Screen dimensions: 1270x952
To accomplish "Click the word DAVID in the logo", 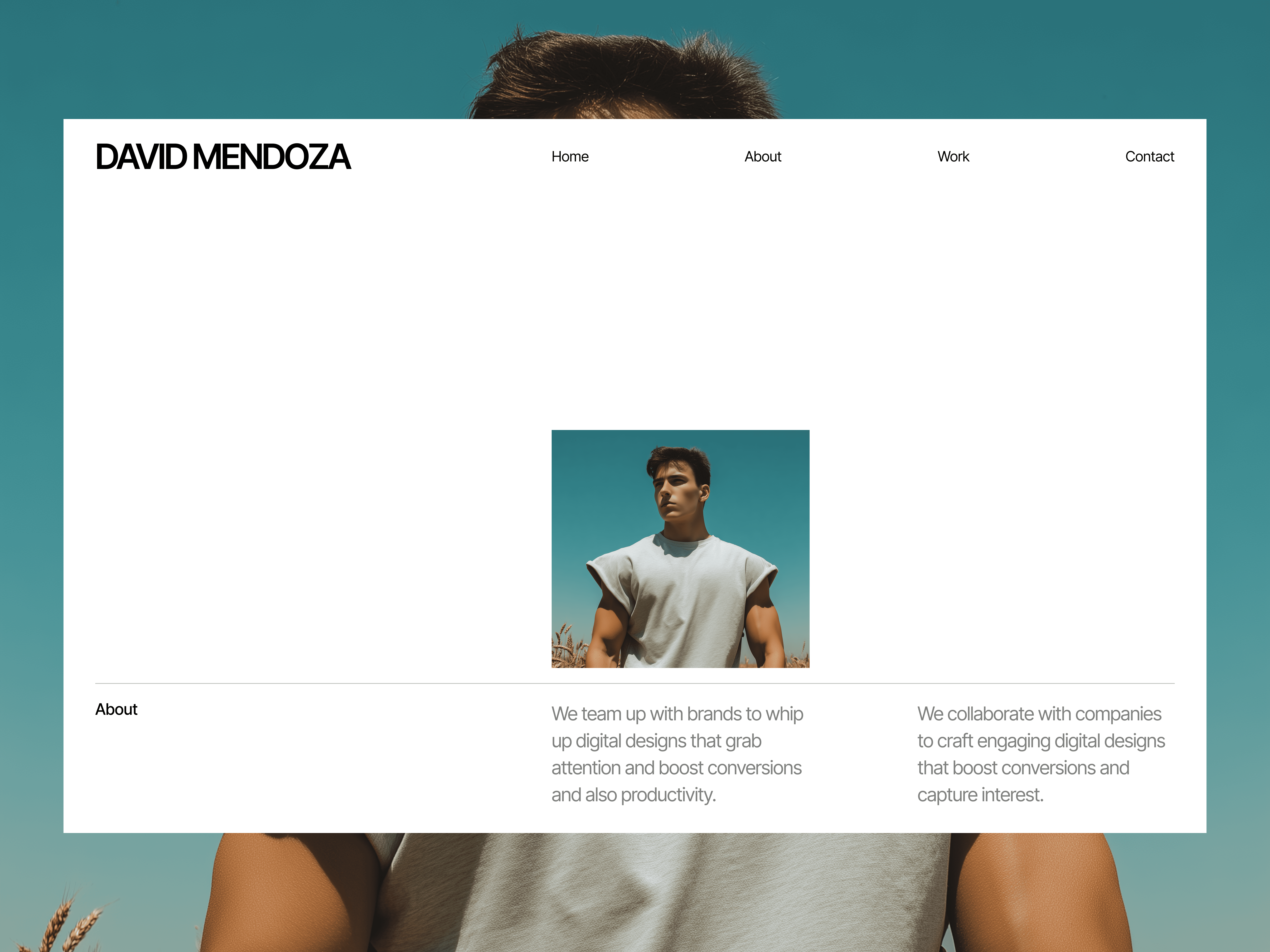I will tap(141, 157).
